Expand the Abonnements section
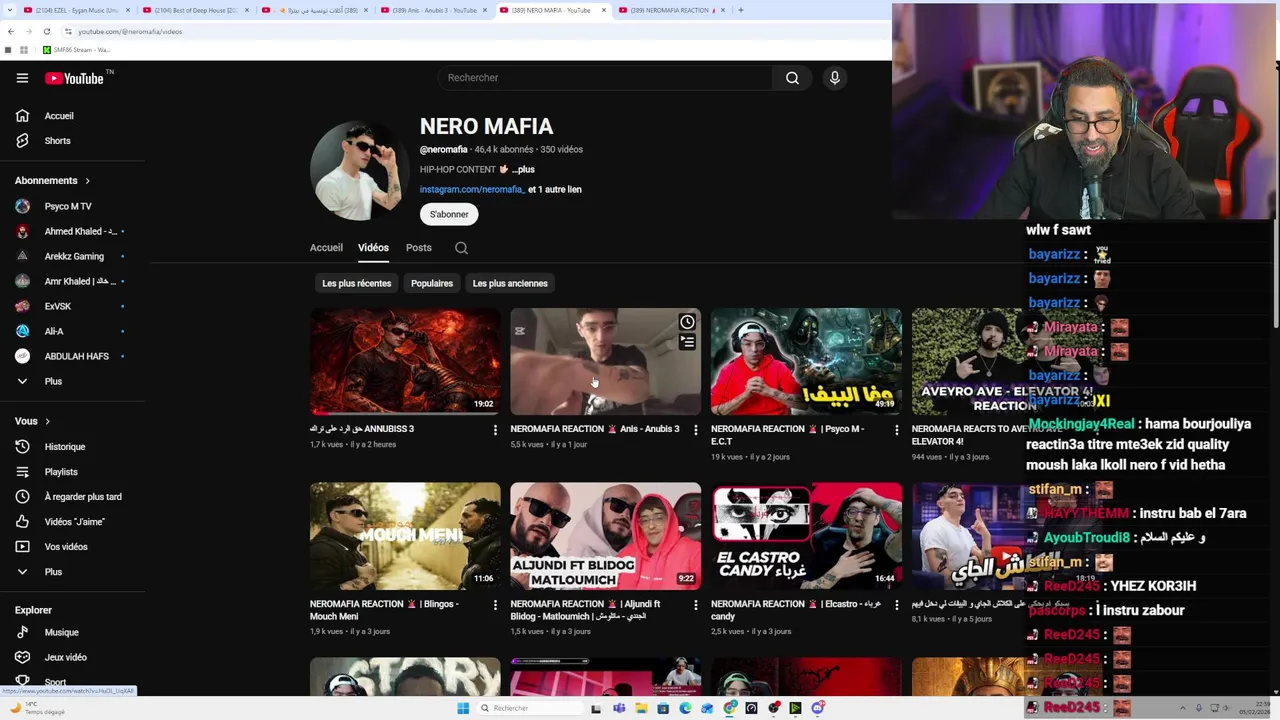This screenshot has height=720, width=1280. click(52, 181)
